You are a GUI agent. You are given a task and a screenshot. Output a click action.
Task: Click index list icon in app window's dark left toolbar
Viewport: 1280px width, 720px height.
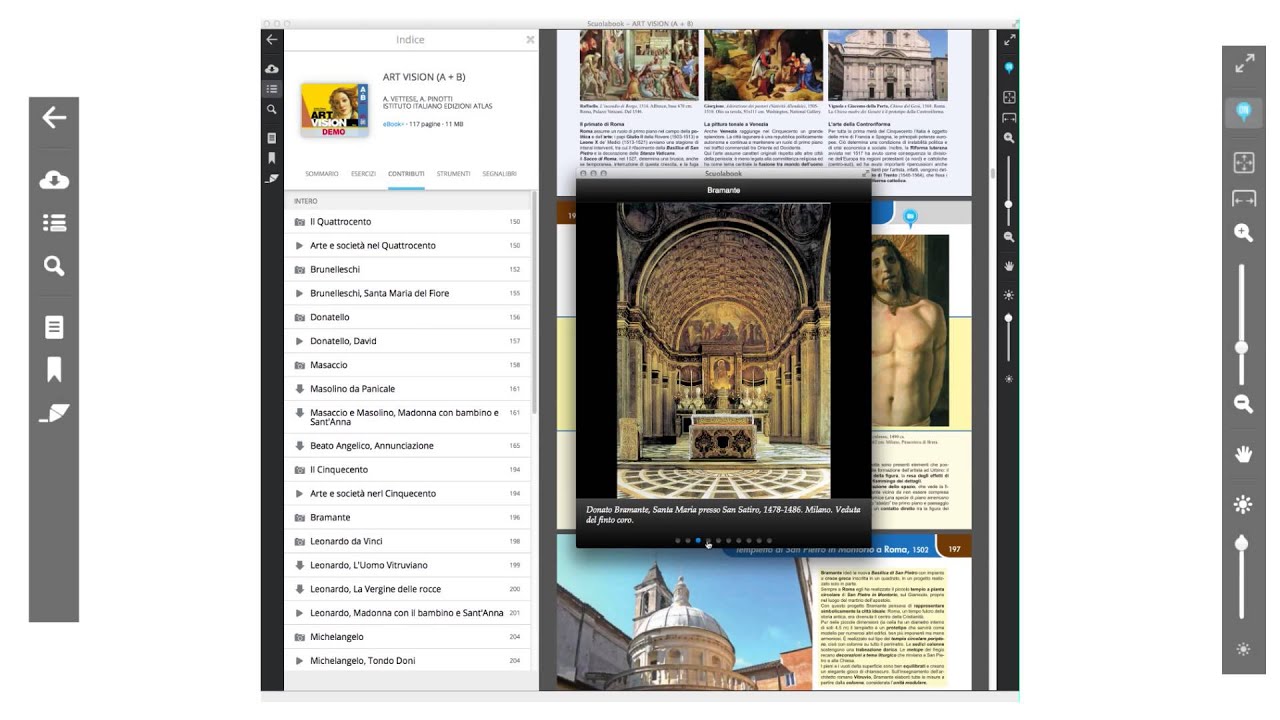[271, 89]
